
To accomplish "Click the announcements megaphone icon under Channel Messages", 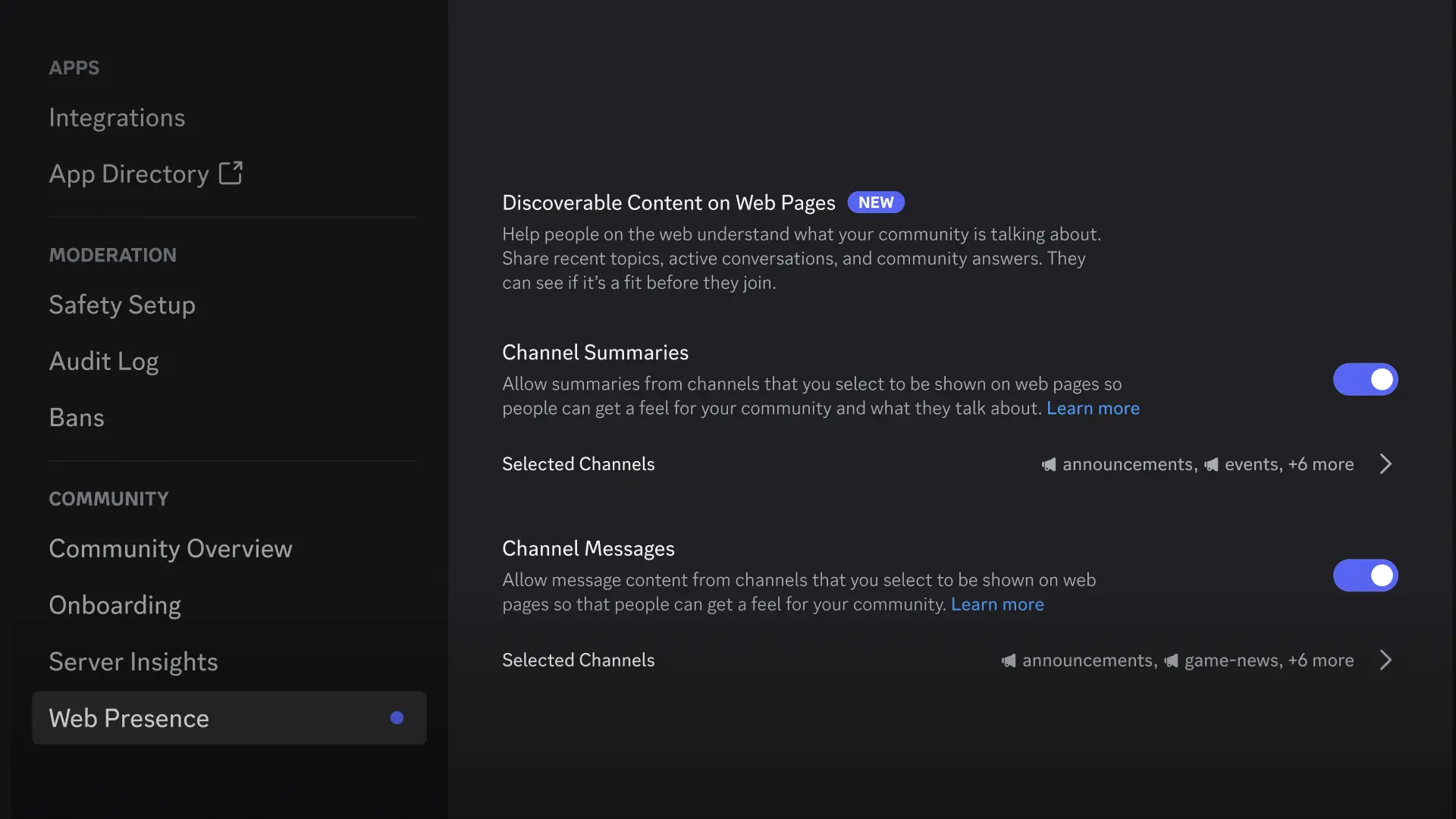I will [x=1009, y=661].
